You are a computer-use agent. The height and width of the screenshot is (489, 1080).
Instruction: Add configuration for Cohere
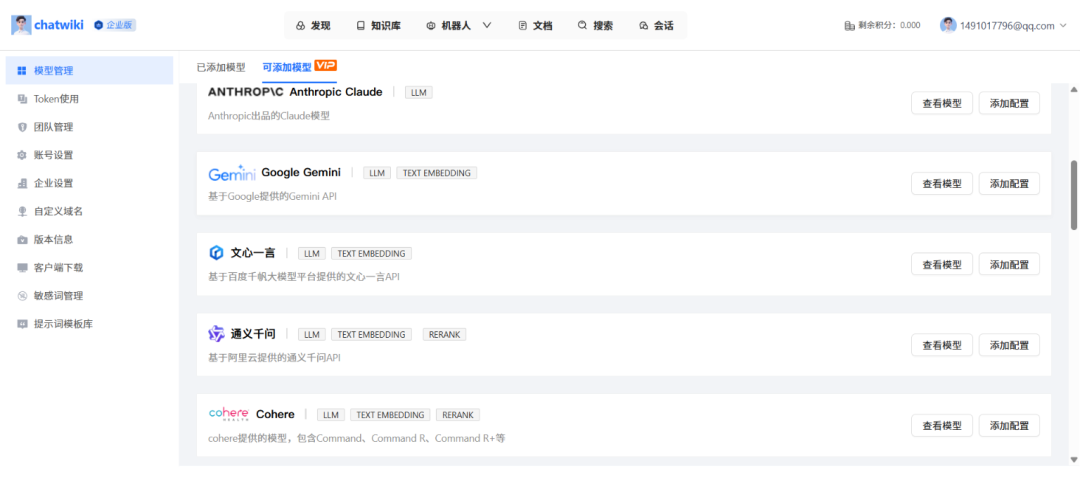[1009, 426]
